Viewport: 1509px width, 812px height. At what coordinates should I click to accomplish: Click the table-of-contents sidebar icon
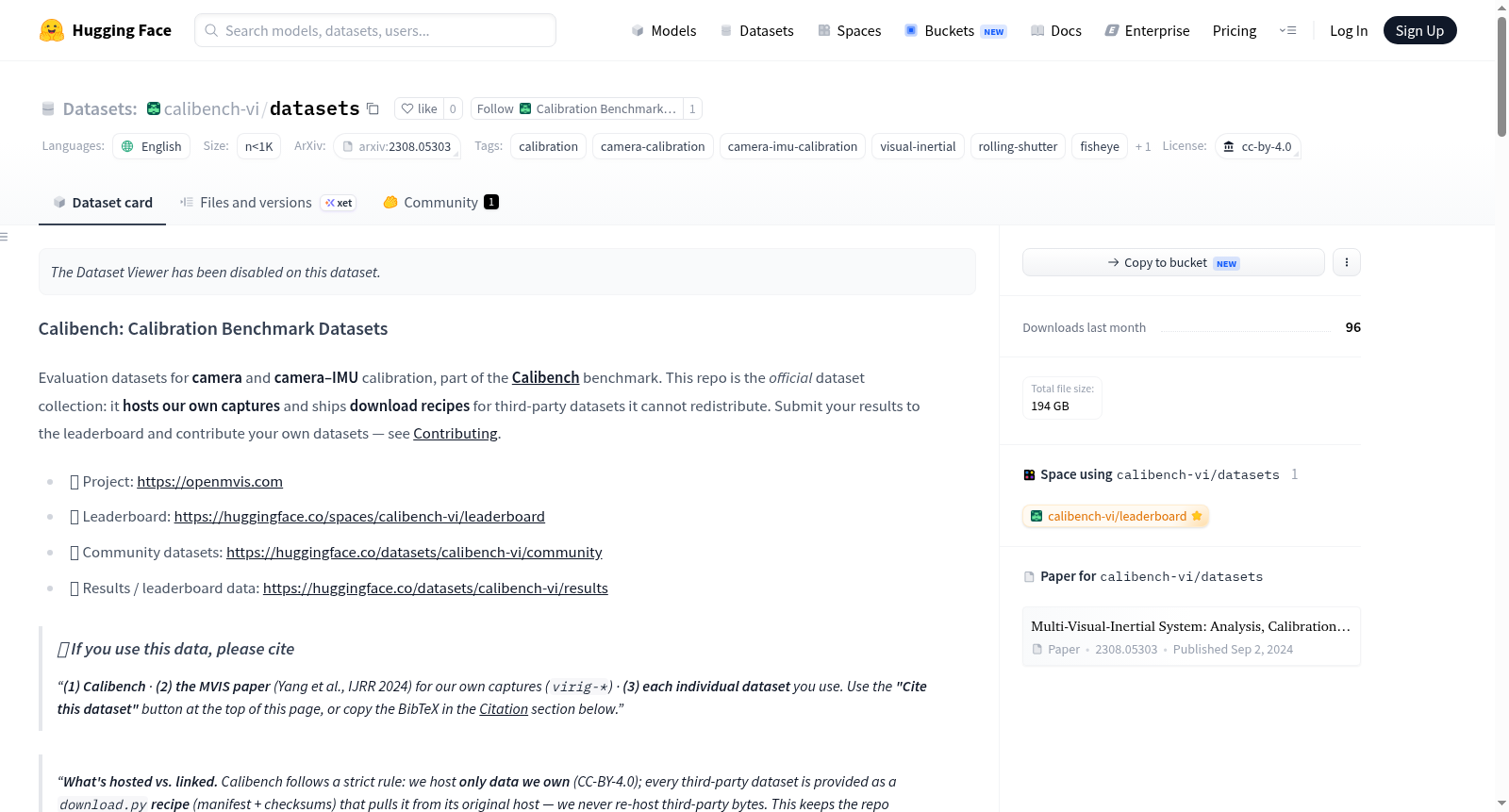[x=4, y=237]
